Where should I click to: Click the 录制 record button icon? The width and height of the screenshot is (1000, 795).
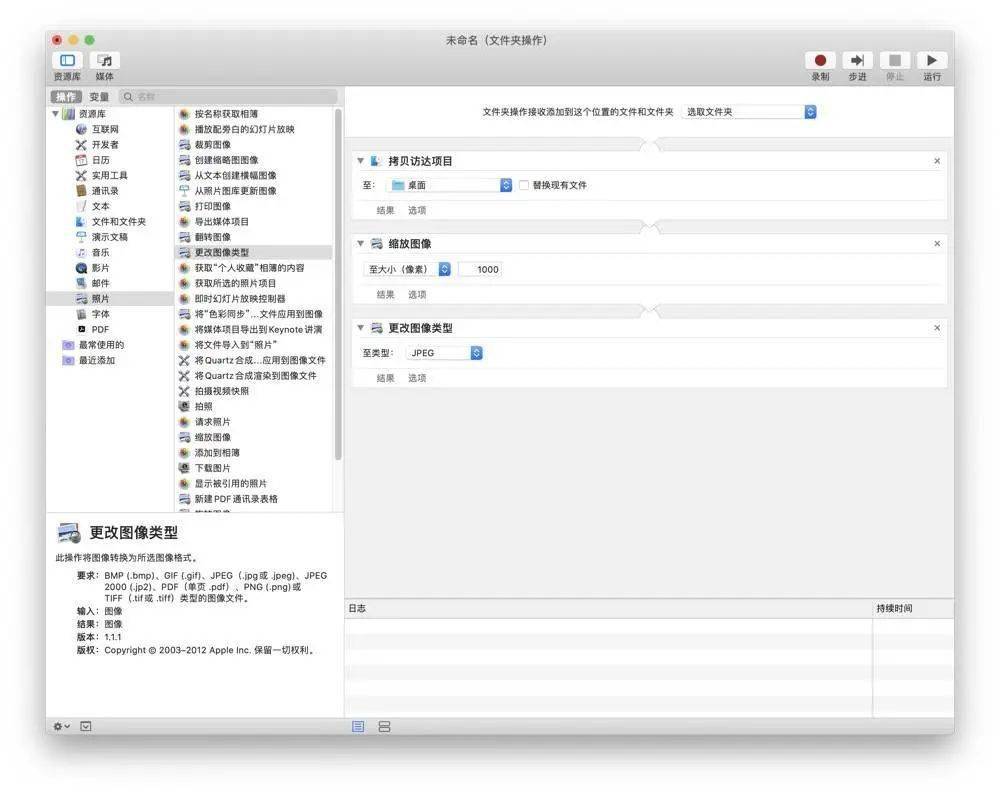(820, 61)
